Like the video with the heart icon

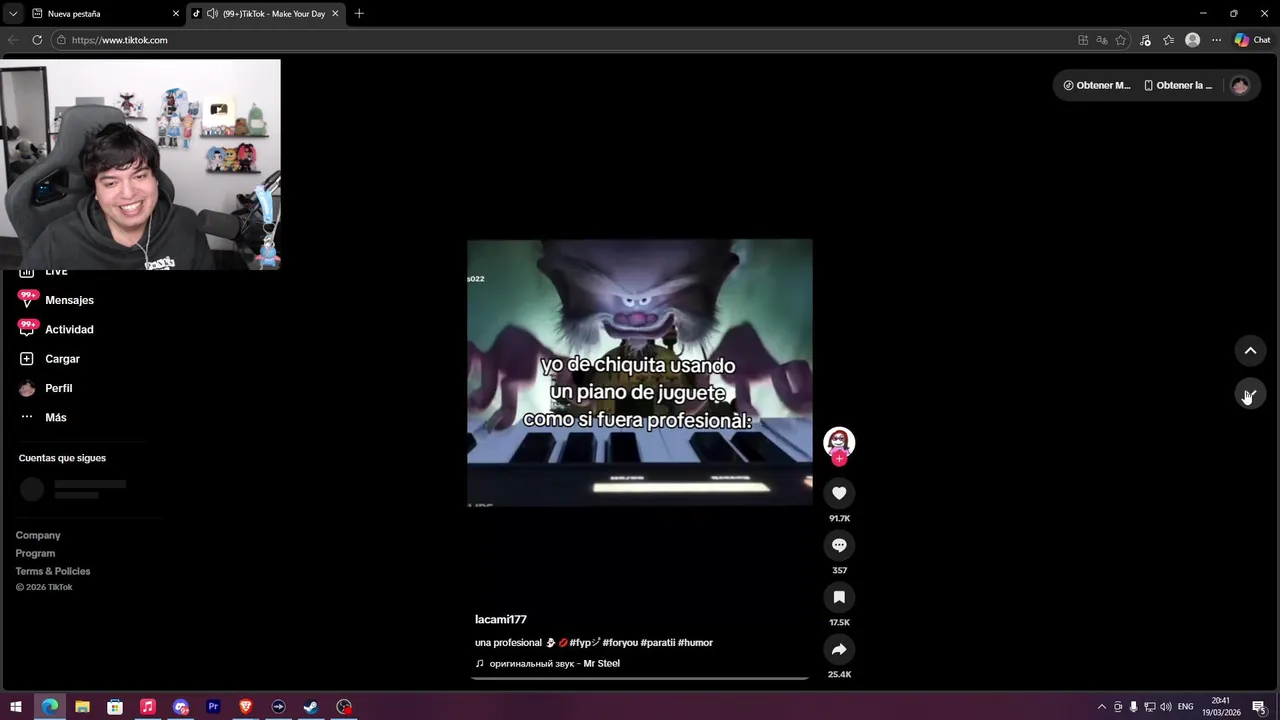tap(839, 493)
